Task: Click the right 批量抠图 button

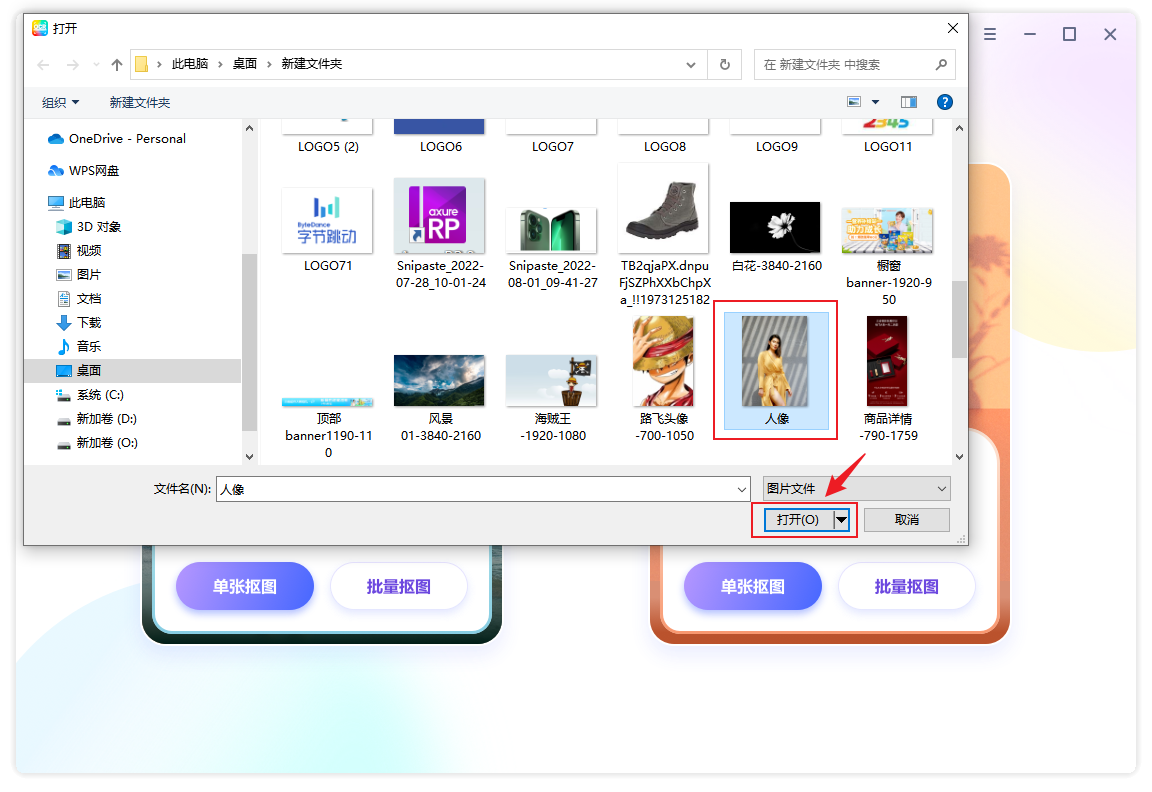Action: pos(907,586)
